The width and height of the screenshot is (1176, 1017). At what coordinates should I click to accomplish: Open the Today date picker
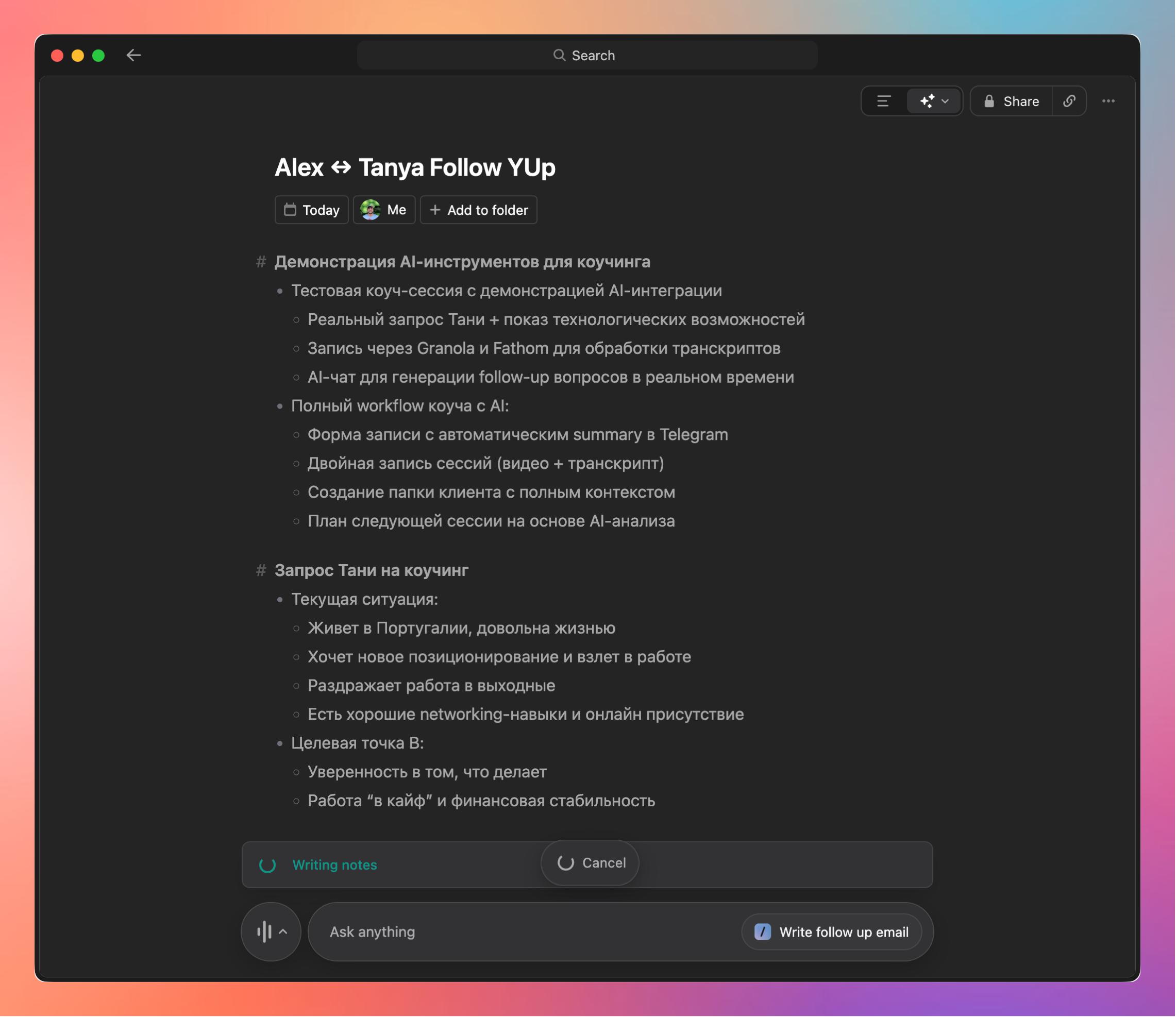[312, 210]
